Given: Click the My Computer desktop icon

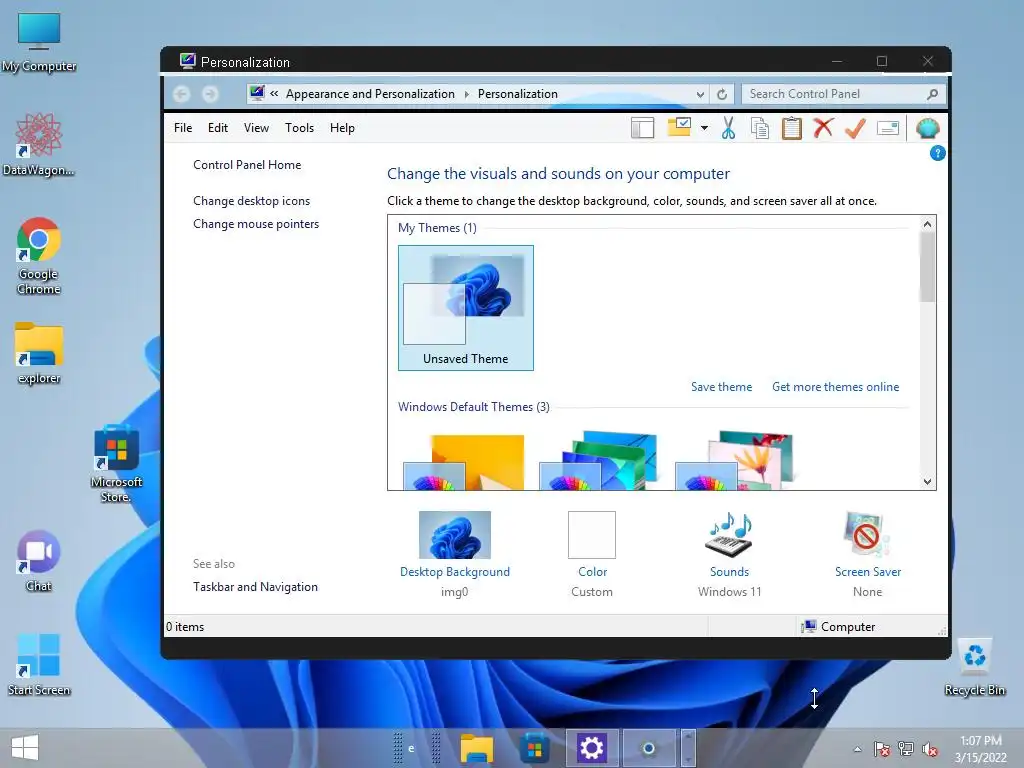Looking at the screenshot, I should coord(39,42).
